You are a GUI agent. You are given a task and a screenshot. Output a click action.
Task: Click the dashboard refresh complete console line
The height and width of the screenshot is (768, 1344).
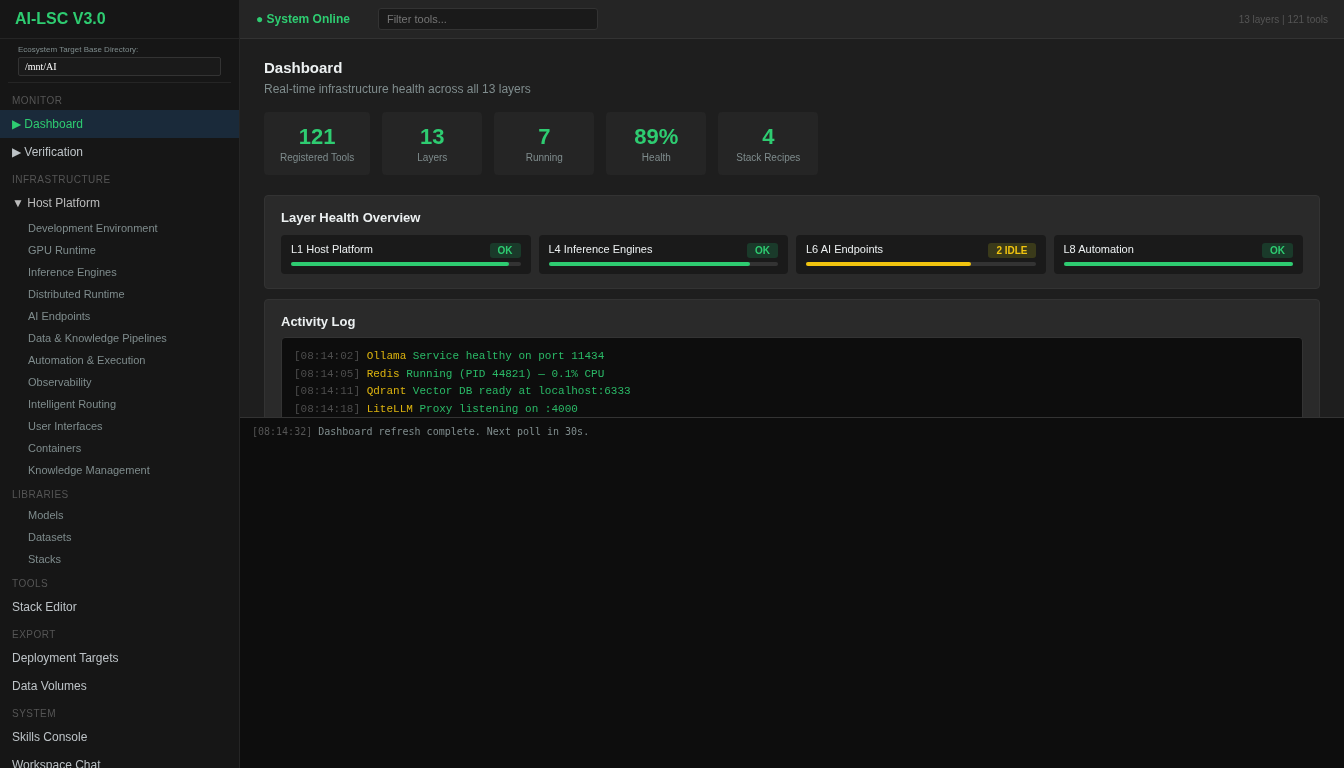coord(421,431)
